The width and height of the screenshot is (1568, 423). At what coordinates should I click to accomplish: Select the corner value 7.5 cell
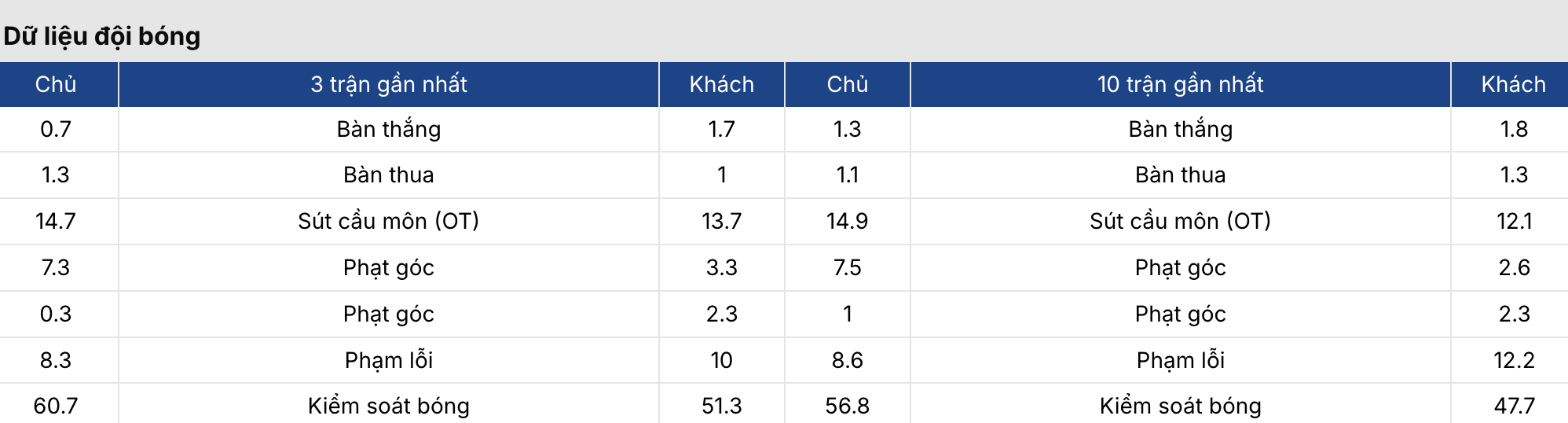point(847,267)
